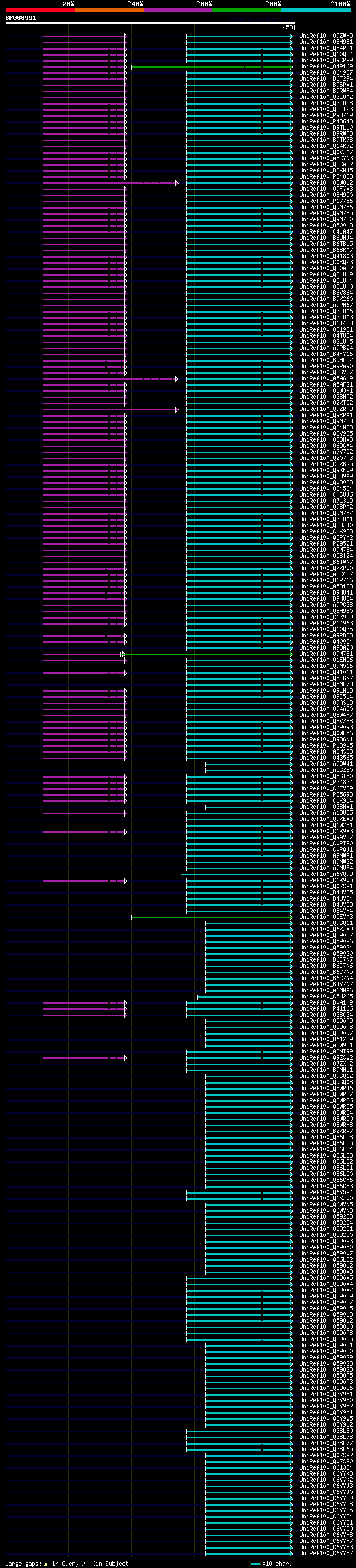The height and width of the screenshot is (1568, 356).
Task: Click label UniRef100_Q8W0W2
Action: [326, 182]
